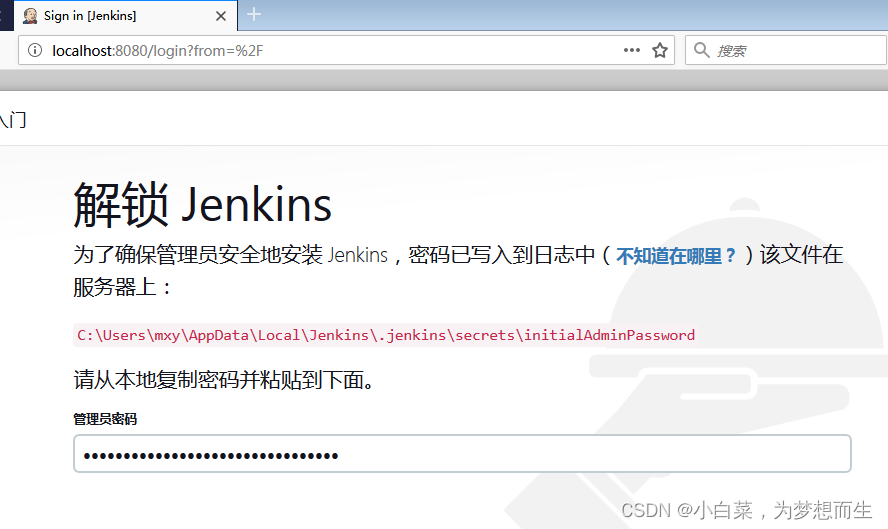Click the search magnifier icon

point(702,50)
